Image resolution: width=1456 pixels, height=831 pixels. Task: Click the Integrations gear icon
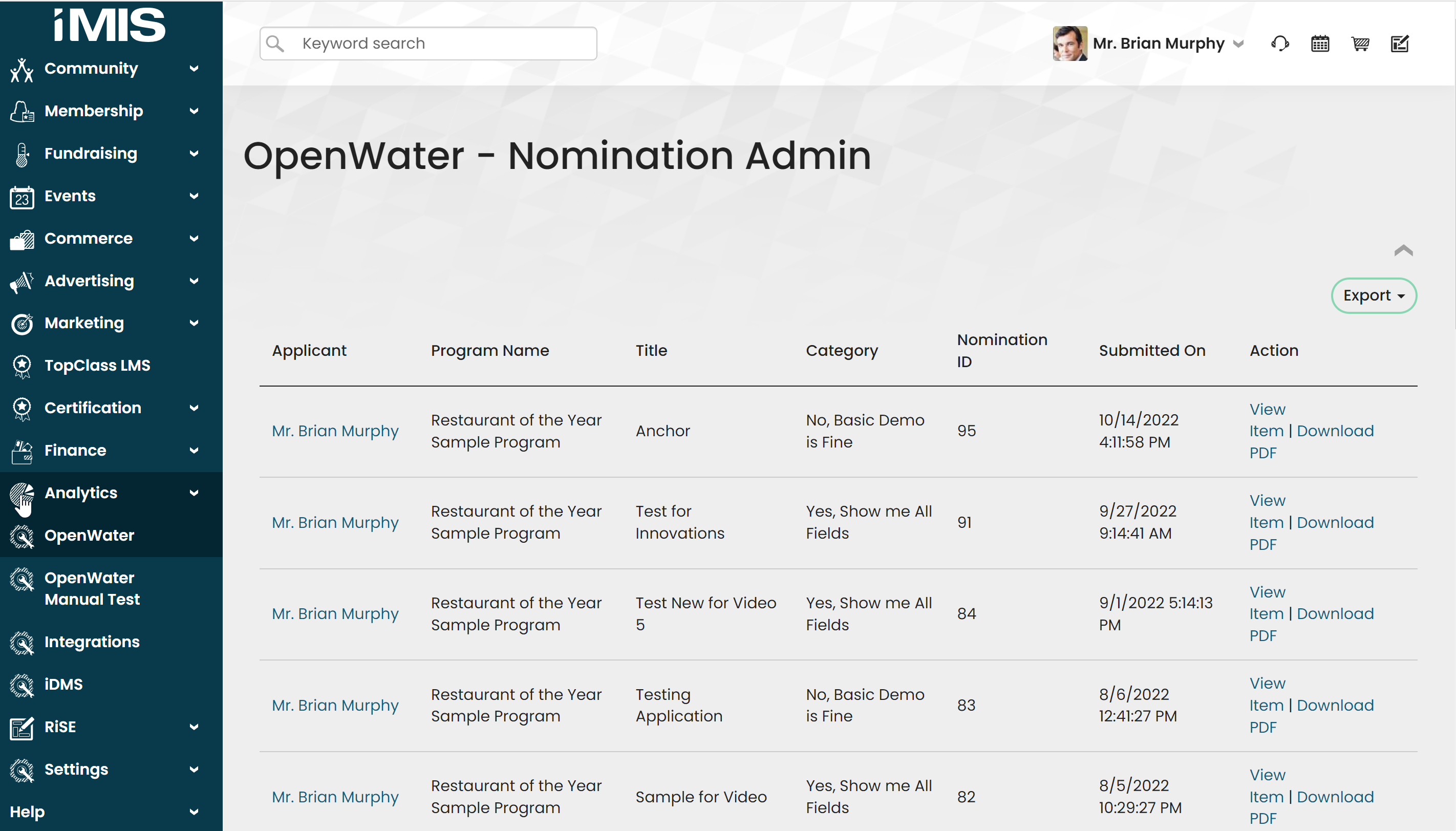(22, 643)
